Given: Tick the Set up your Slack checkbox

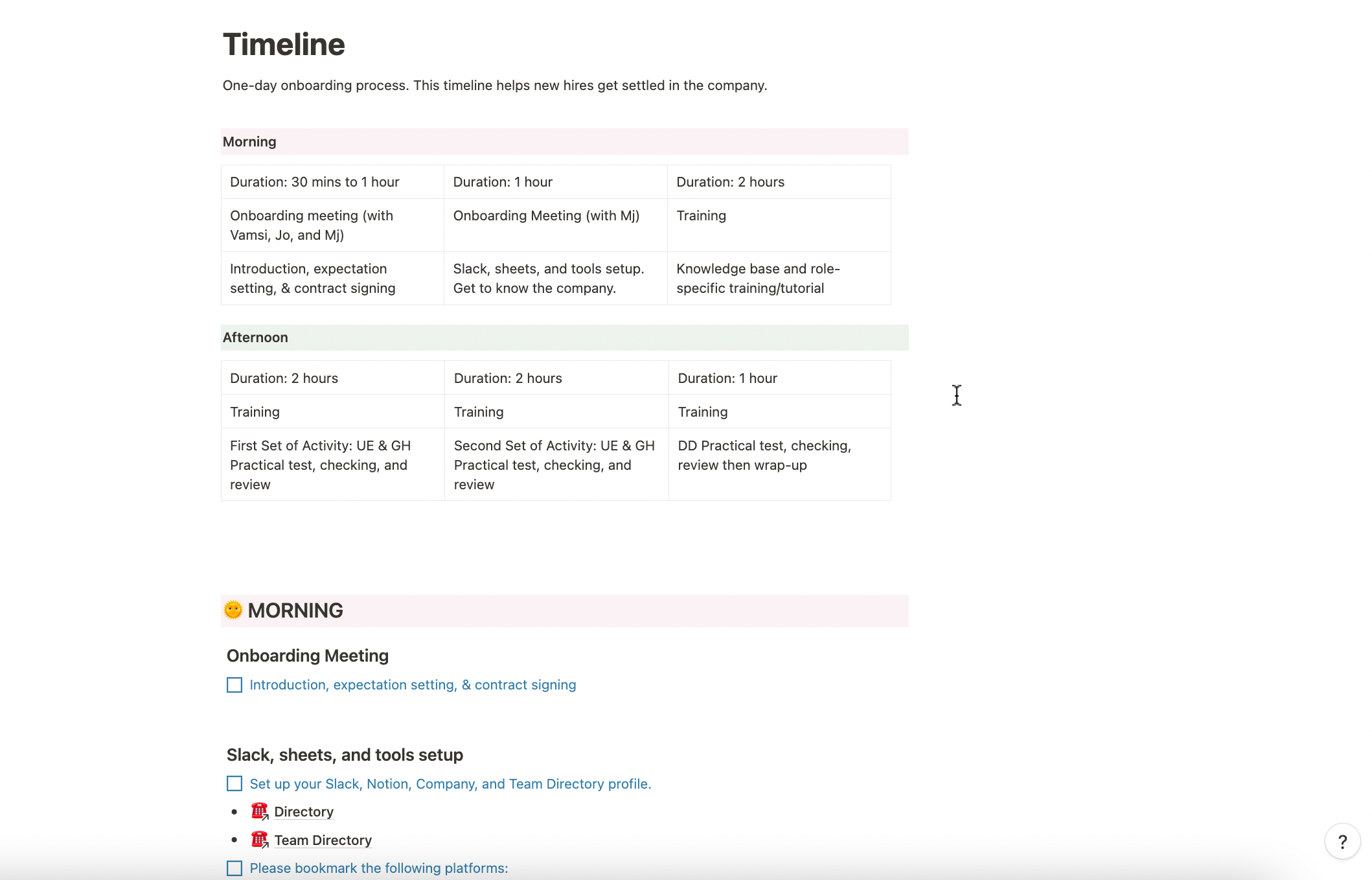Looking at the screenshot, I should tap(234, 783).
